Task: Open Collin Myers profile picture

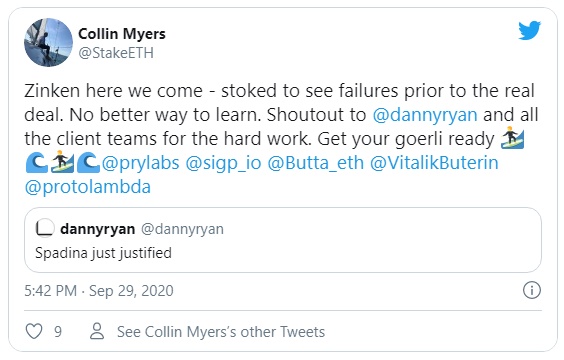Action: [48, 42]
